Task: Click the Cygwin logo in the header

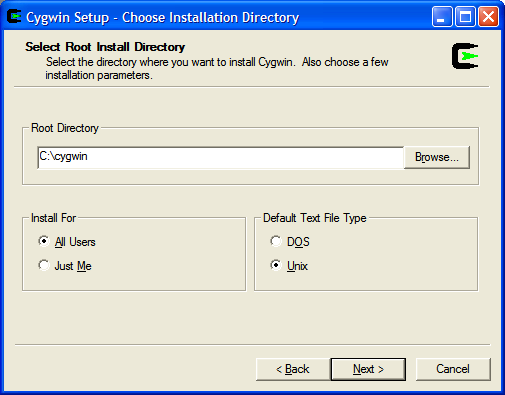Action: (x=465, y=56)
